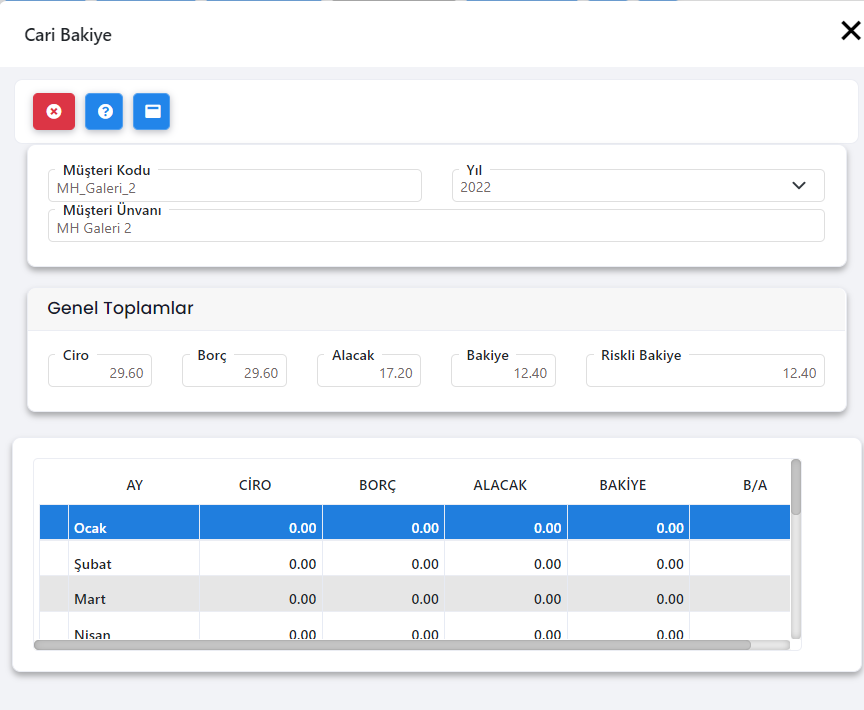Click the Müşteri Kodu input field
The width and height of the screenshot is (864, 710).
tap(235, 187)
